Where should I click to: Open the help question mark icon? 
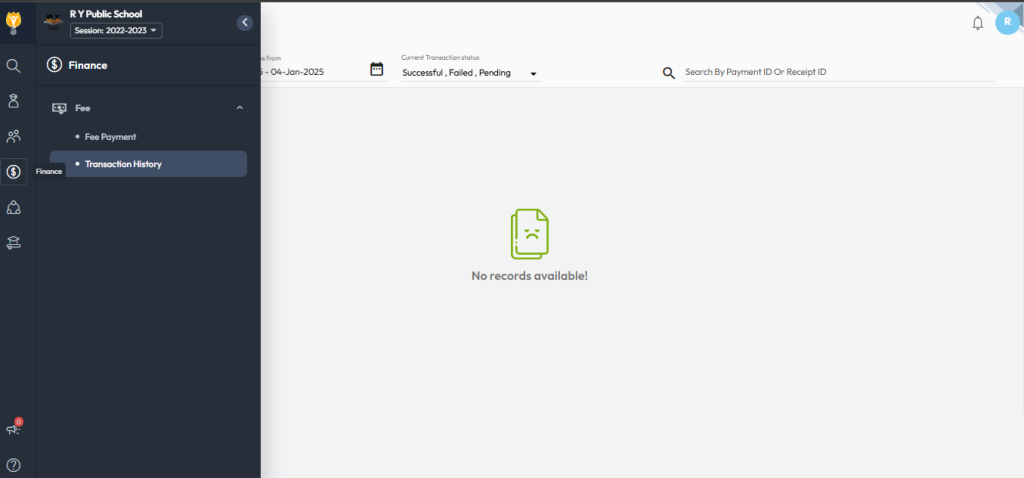click(x=14, y=464)
